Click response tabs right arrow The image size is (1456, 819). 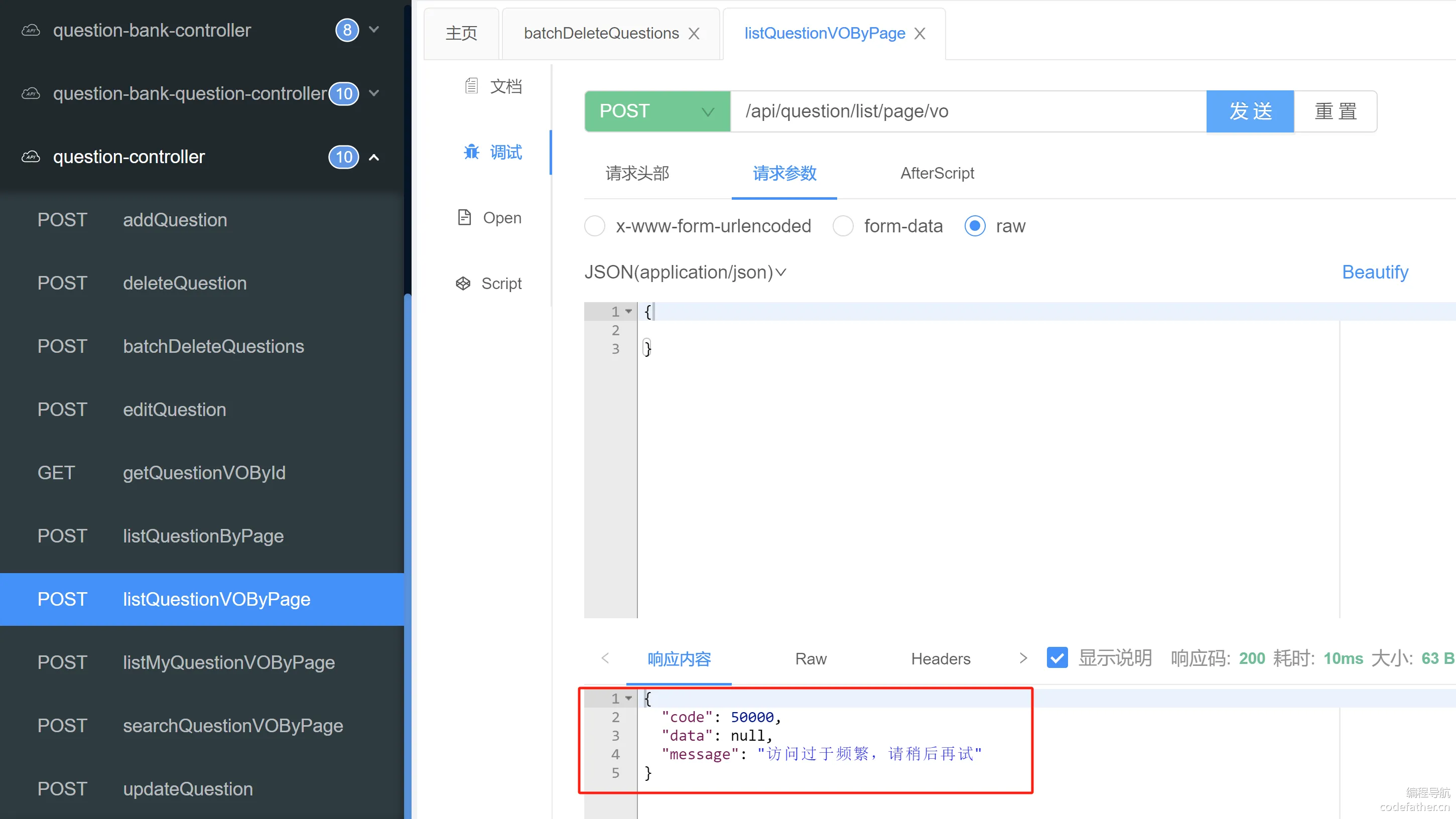pyautogui.click(x=1023, y=658)
